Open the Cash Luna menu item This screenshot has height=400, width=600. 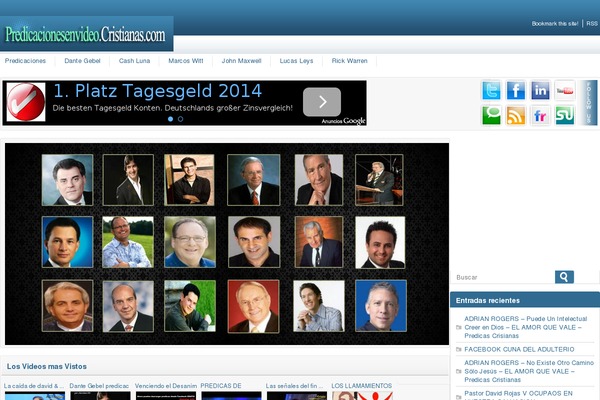point(134,61)
